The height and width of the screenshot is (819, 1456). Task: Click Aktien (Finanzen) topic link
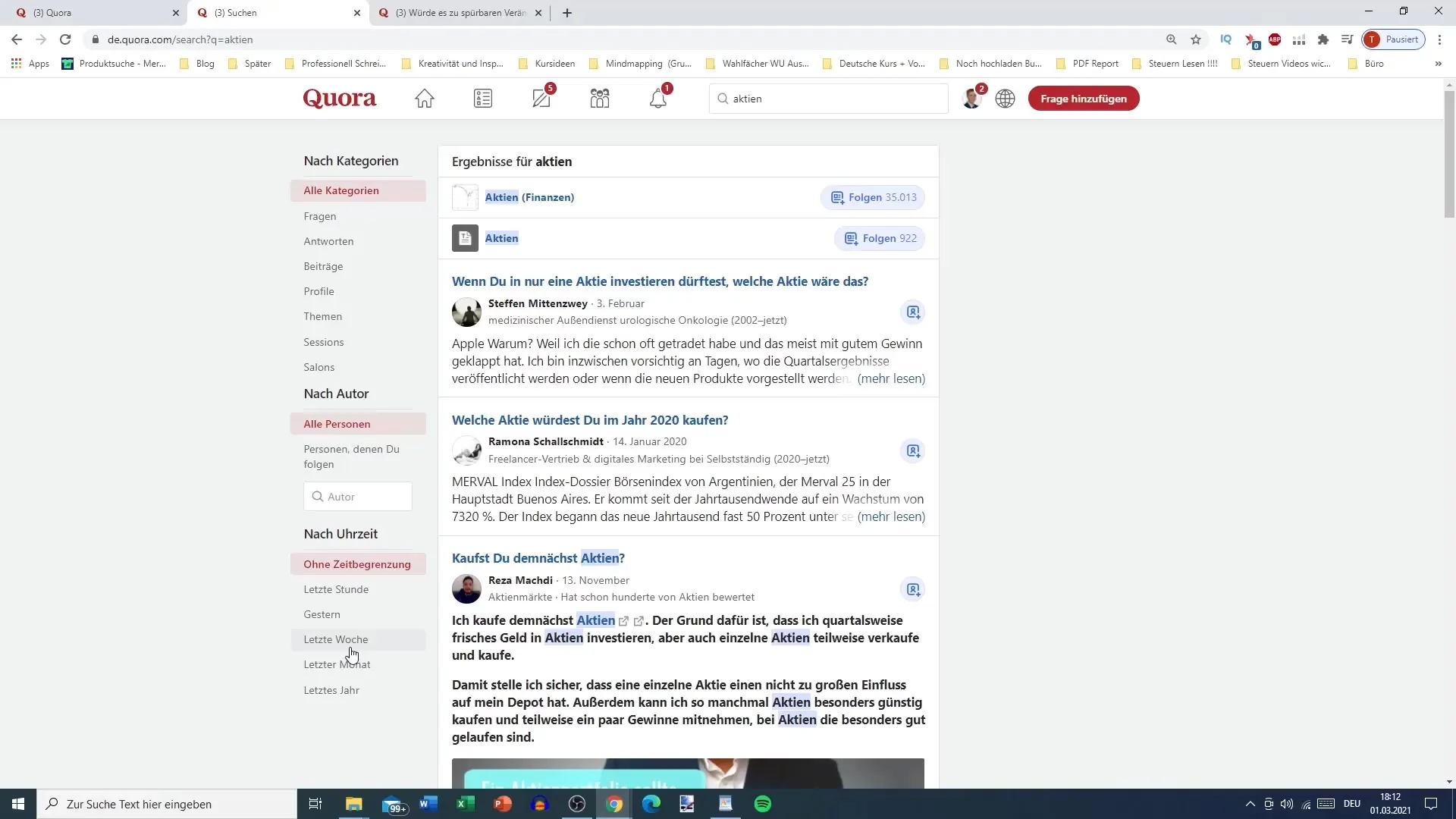(529, 197)
